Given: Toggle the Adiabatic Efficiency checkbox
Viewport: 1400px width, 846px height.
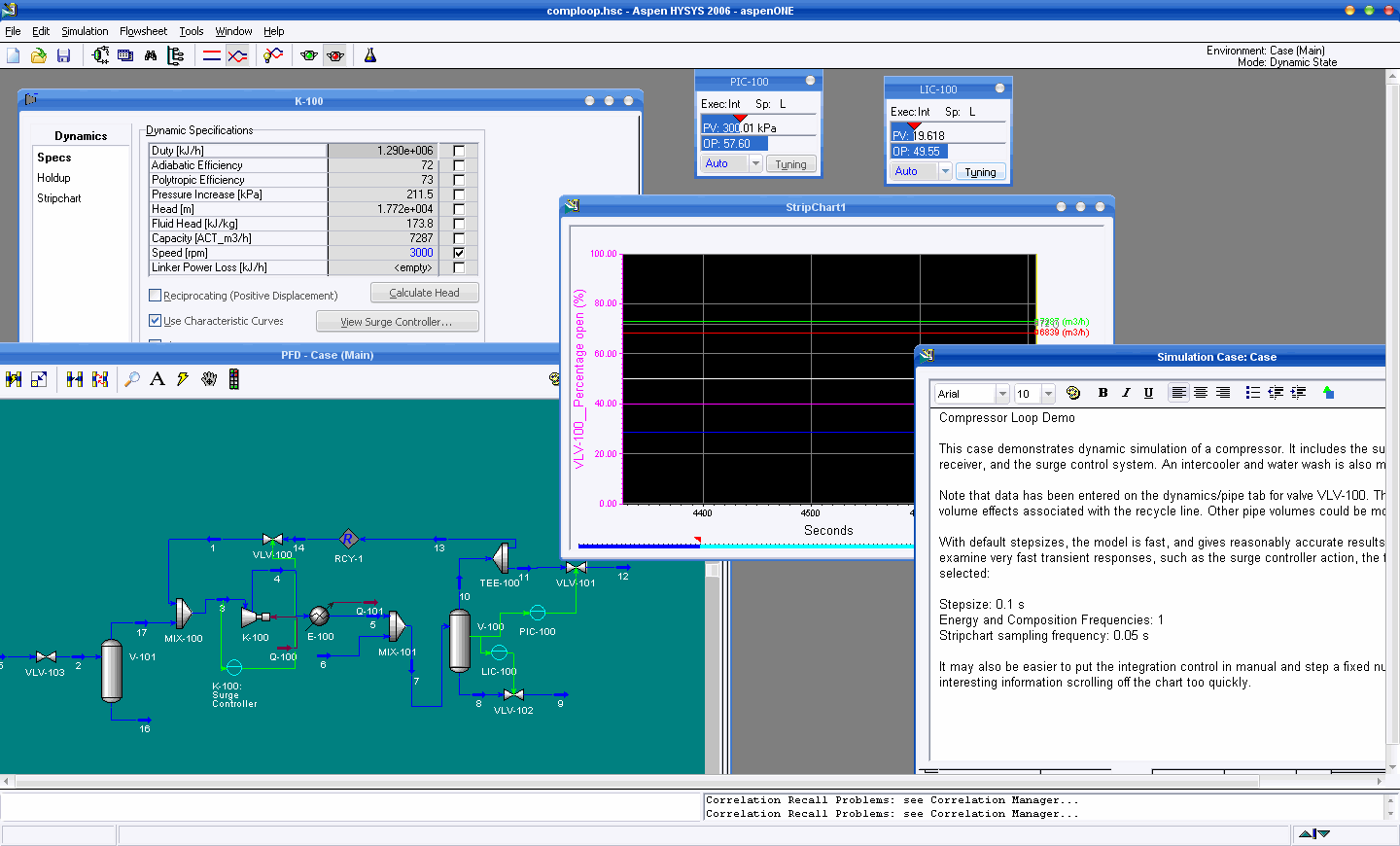Looking at the screenshot, I should [459, 165].
